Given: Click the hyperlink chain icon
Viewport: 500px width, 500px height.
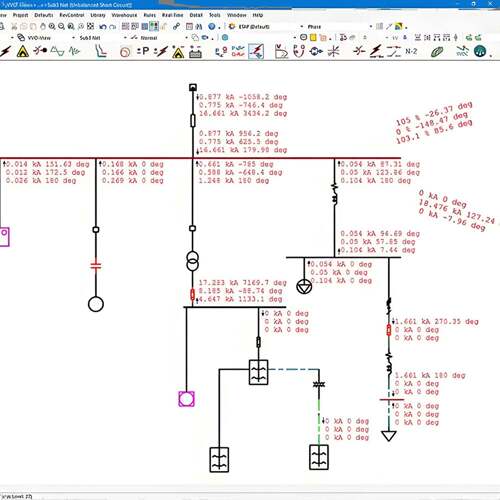Looking at the screenshot, I should [x=176, y=26].
